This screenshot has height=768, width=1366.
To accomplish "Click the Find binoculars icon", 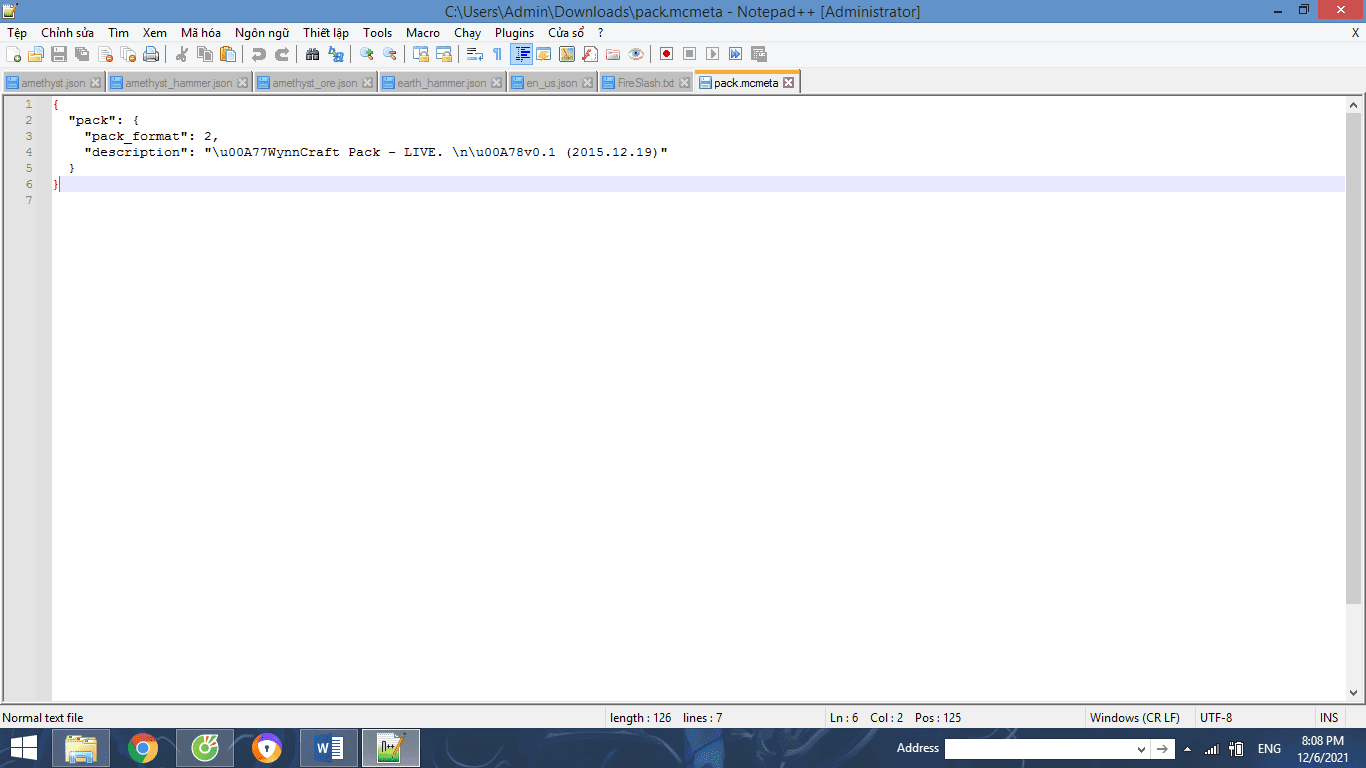I will (x=312, y=54).
